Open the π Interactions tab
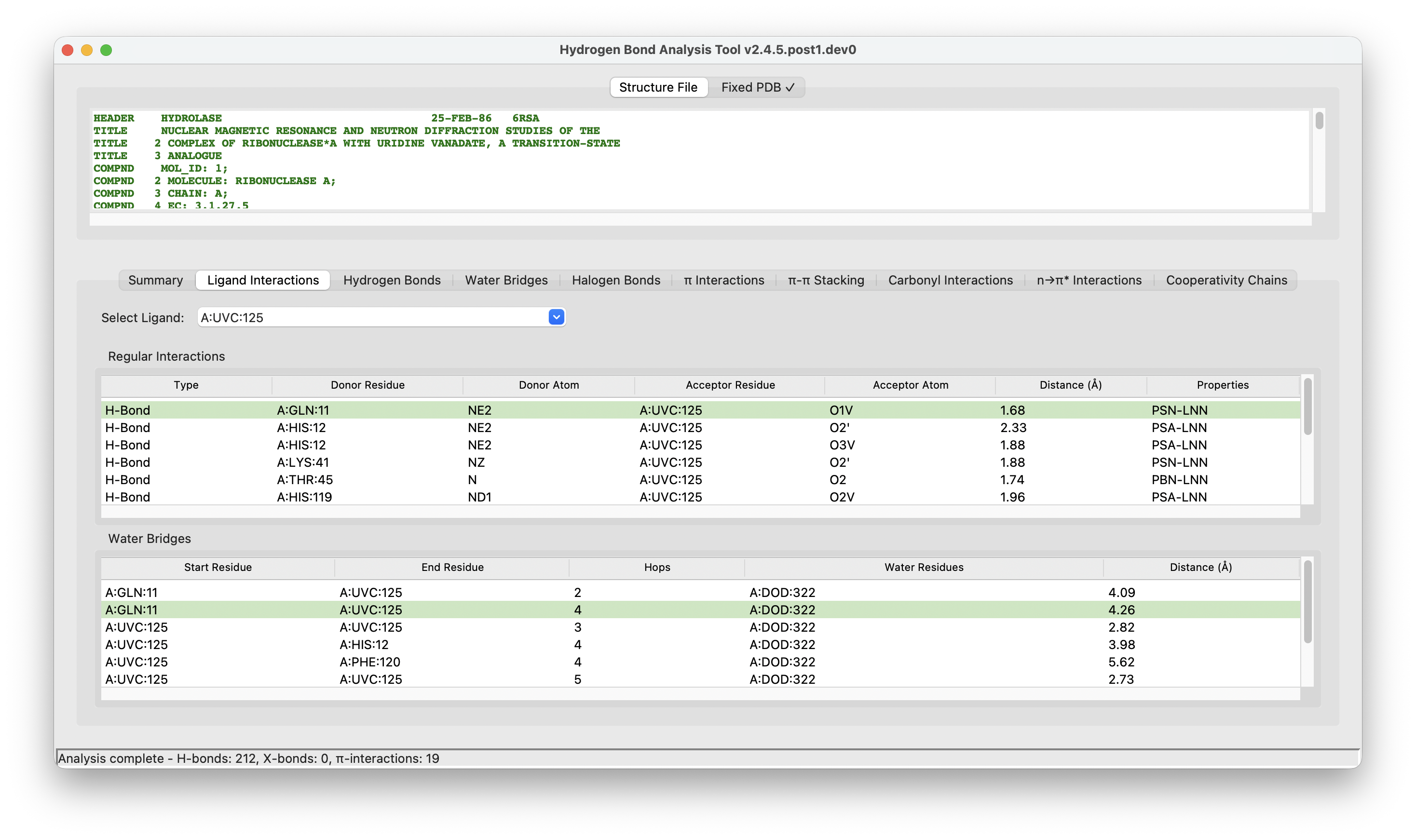 click(723, 280)
